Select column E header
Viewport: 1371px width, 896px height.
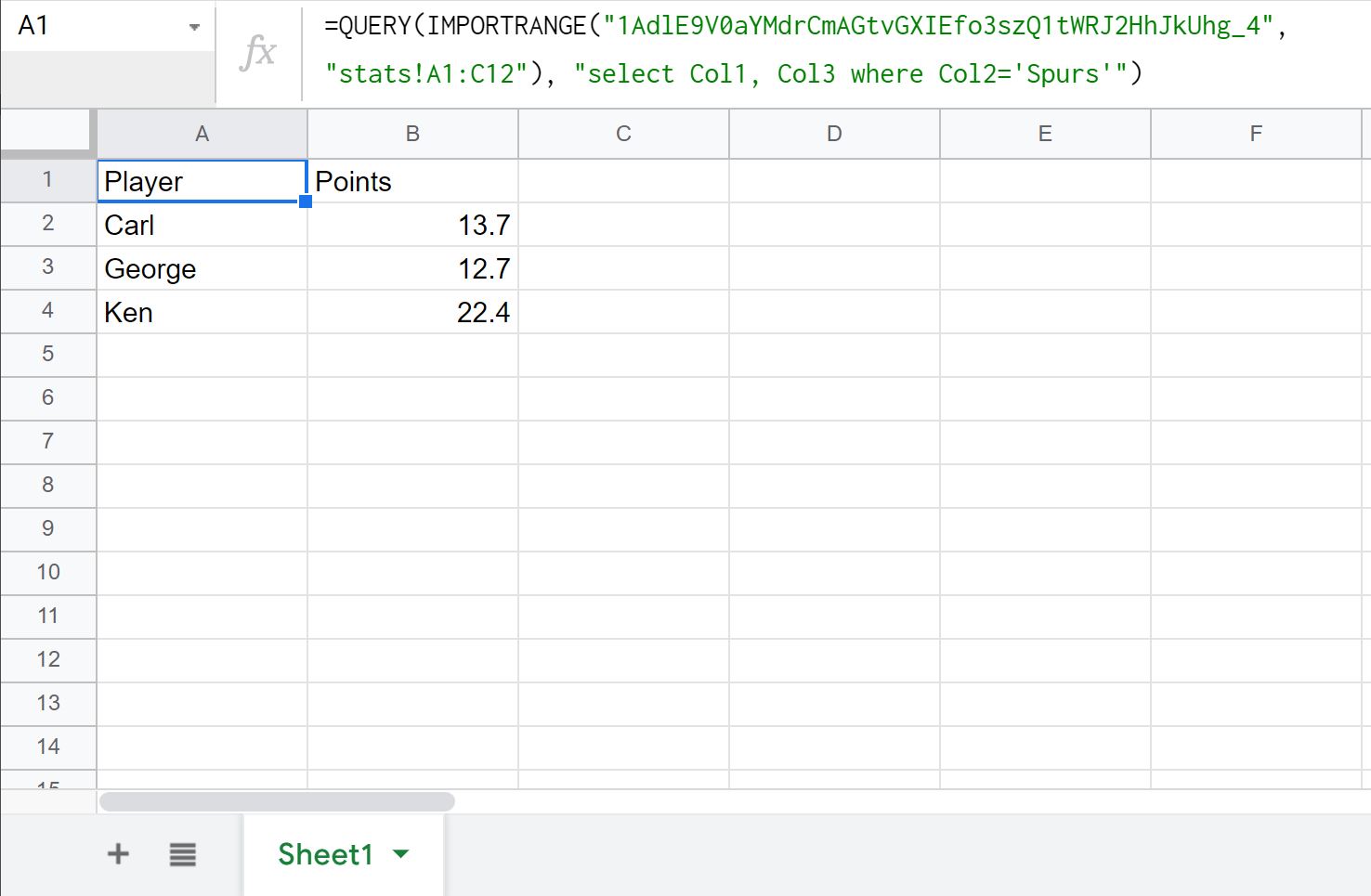(1046, 134)
